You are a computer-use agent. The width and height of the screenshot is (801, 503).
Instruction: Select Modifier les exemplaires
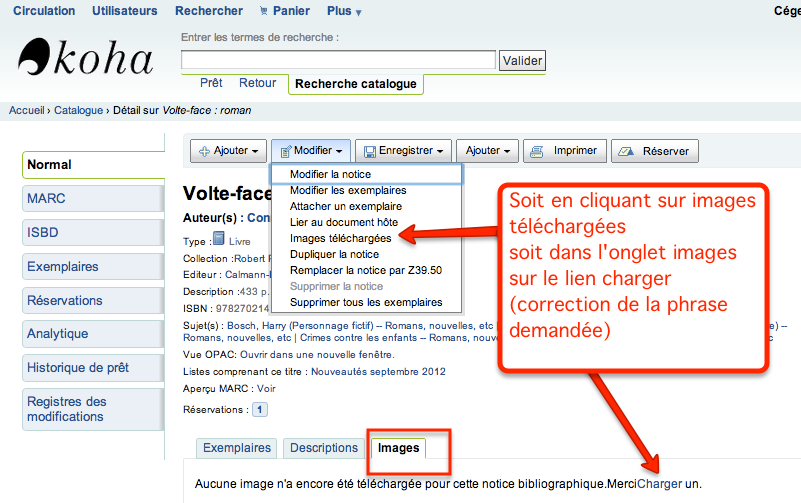coord(348,190)
